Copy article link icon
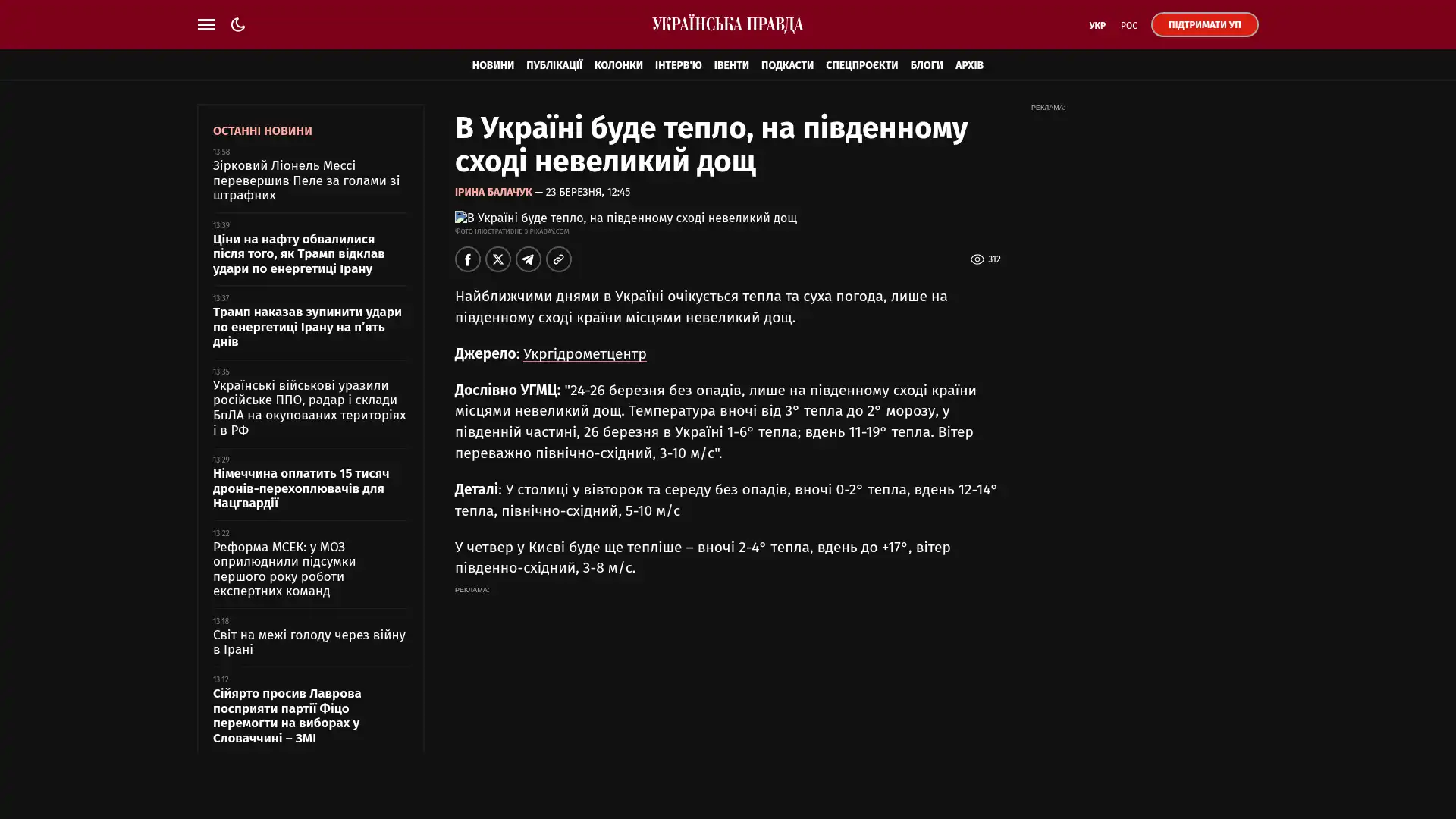This screenshot has height=819, width=1456. 558,259
